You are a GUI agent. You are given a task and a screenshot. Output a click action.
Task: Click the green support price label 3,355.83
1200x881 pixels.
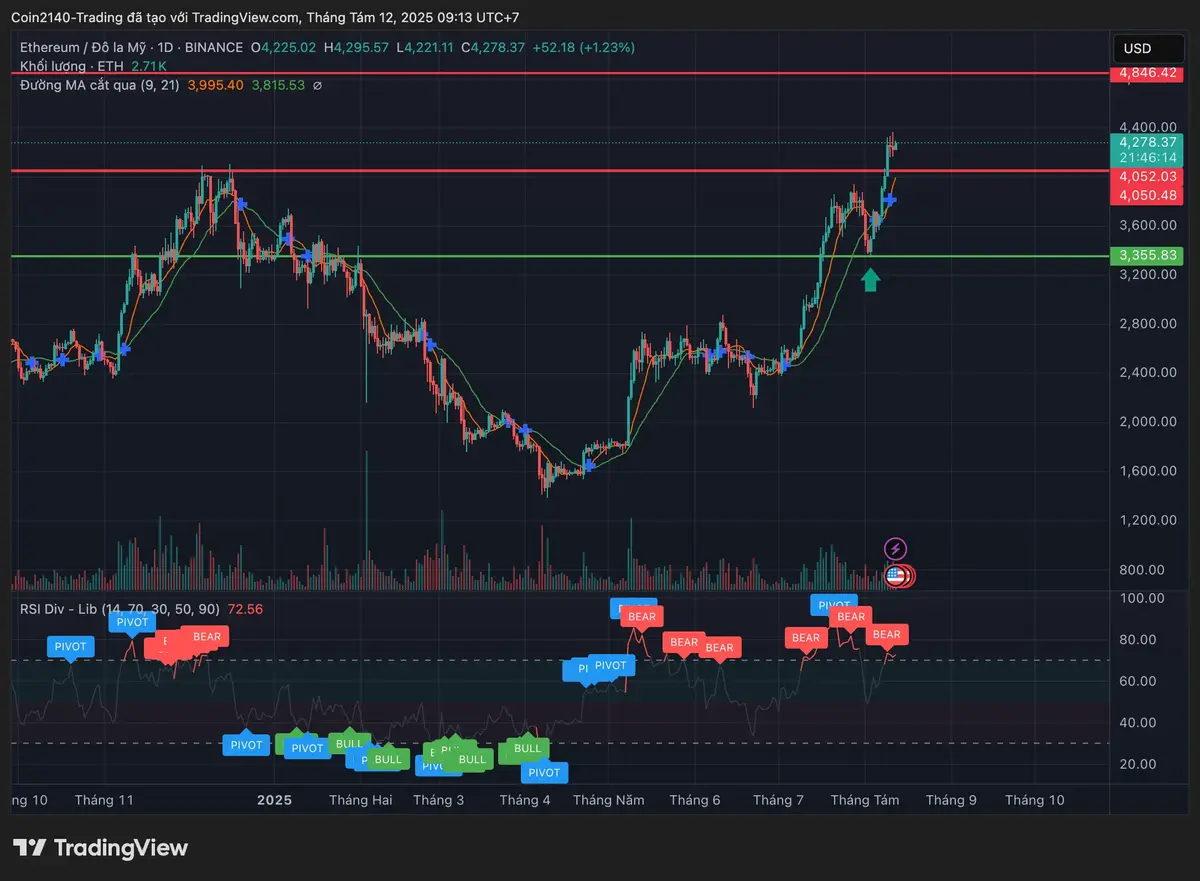pos(1146,255)
